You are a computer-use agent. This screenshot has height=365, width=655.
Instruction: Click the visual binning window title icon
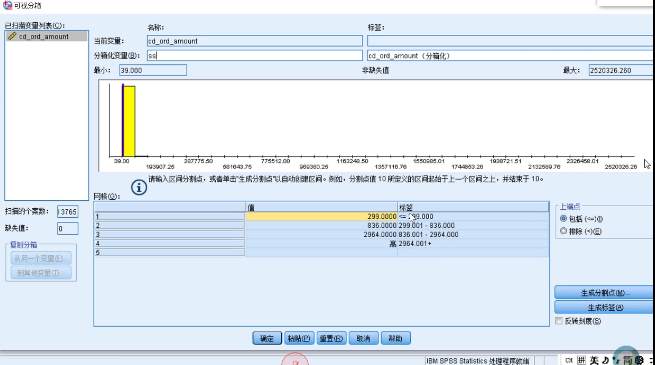7,5
